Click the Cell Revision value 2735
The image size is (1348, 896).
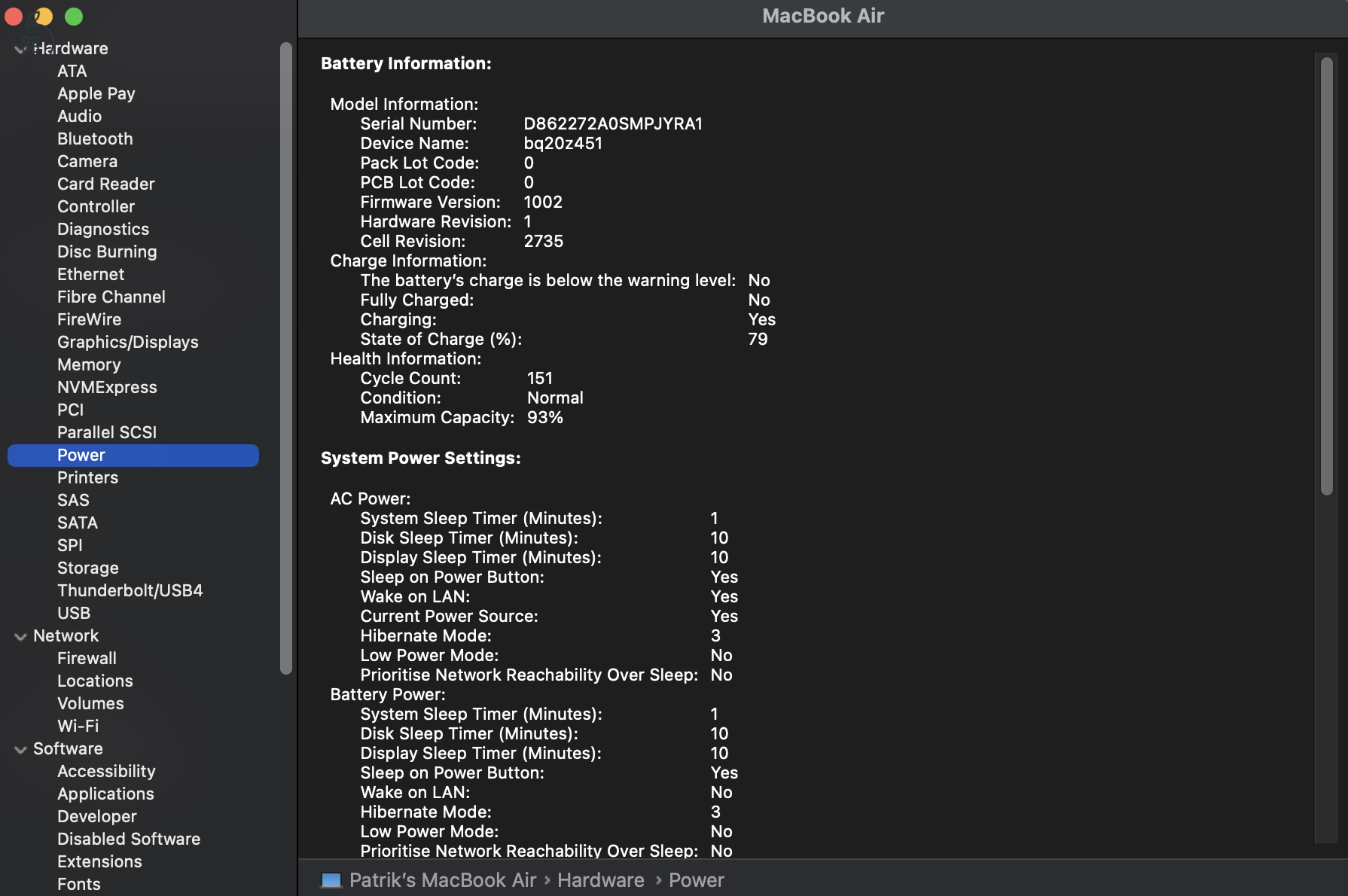tap(544, 241)
